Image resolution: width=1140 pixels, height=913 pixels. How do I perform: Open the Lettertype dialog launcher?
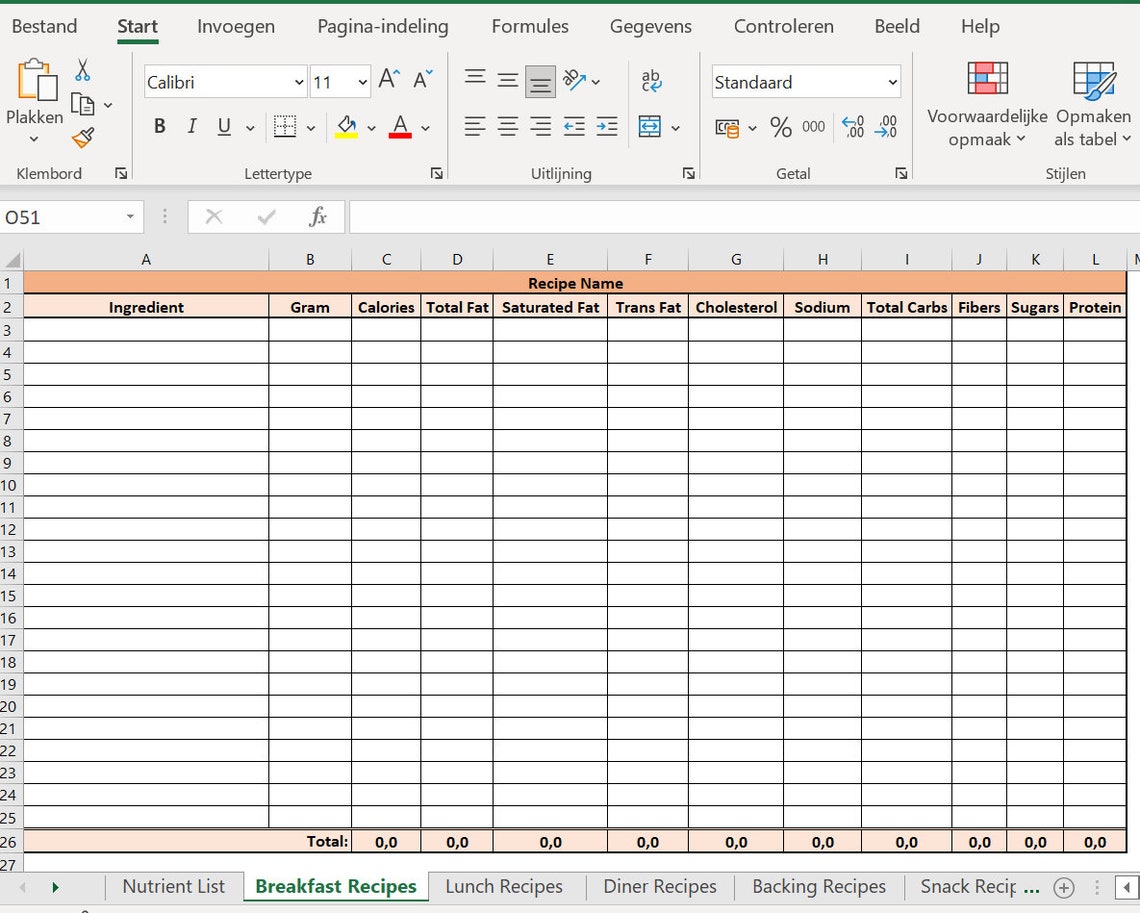(x=436, y=172)
